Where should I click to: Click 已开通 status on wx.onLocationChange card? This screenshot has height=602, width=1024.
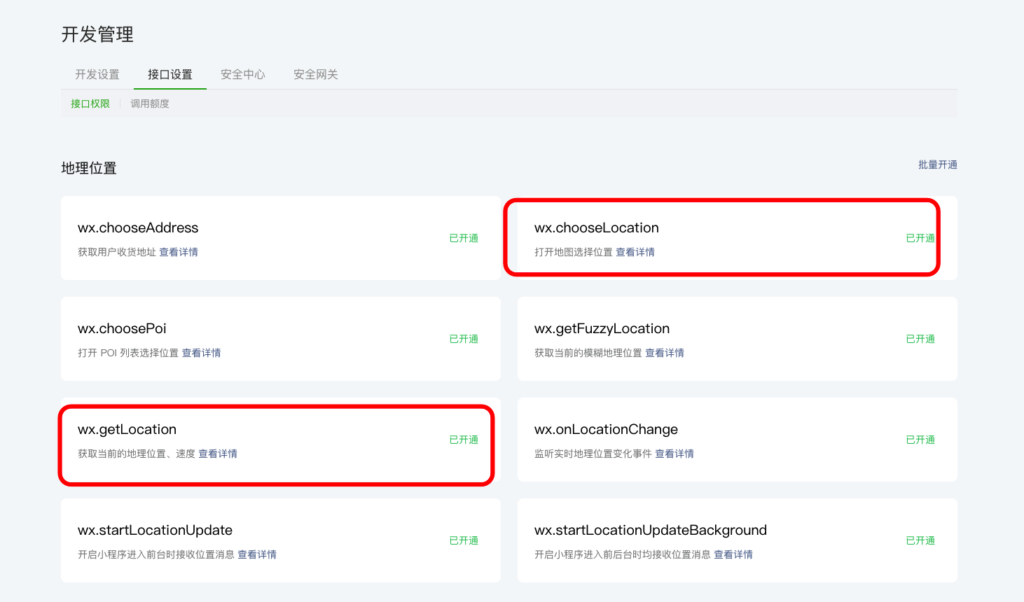point(920,440)
